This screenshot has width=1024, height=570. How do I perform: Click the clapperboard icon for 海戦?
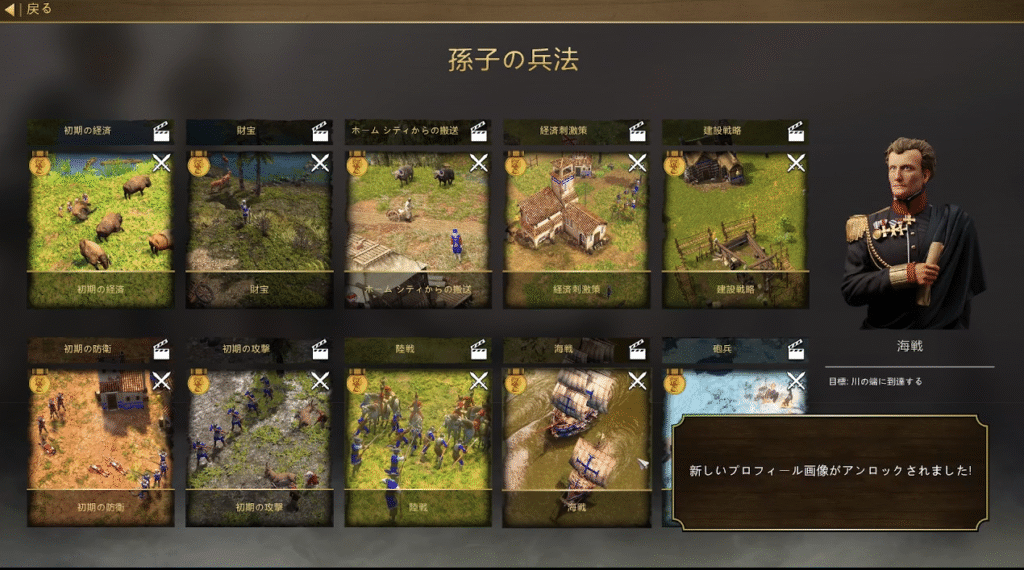(x=637, y=349)
